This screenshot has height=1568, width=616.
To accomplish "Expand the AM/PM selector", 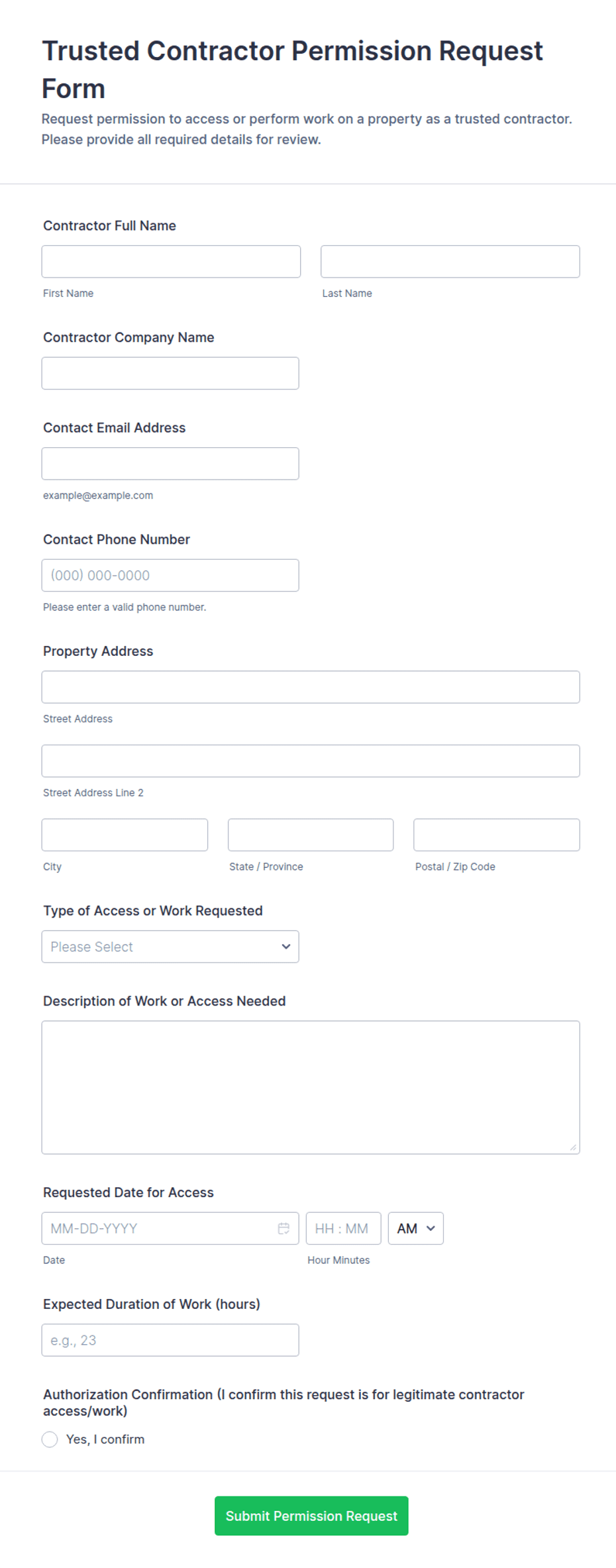I will tap(415, 1228).
